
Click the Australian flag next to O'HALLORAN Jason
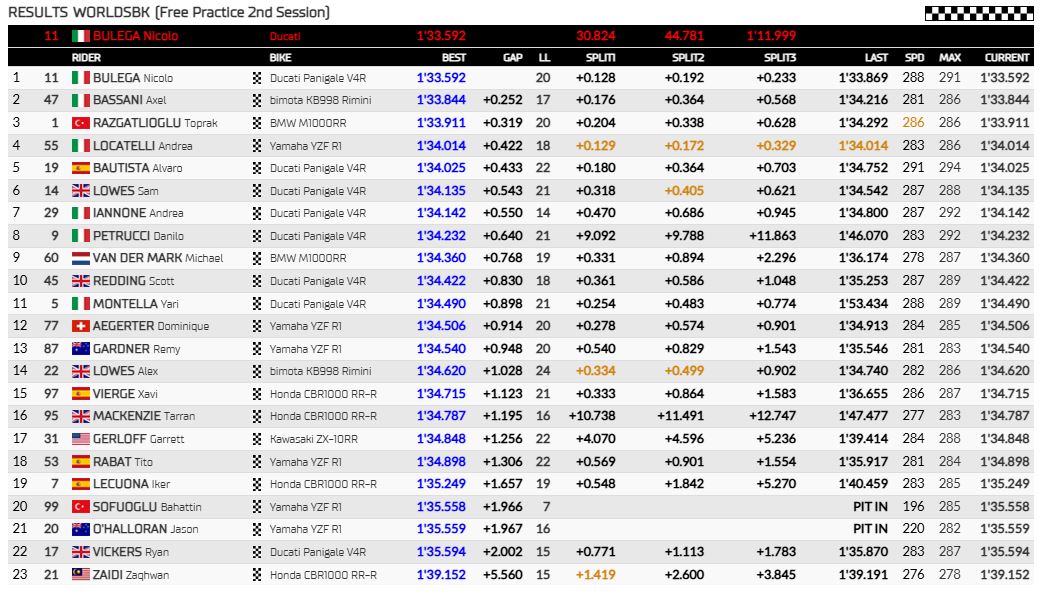coord(81,530)
